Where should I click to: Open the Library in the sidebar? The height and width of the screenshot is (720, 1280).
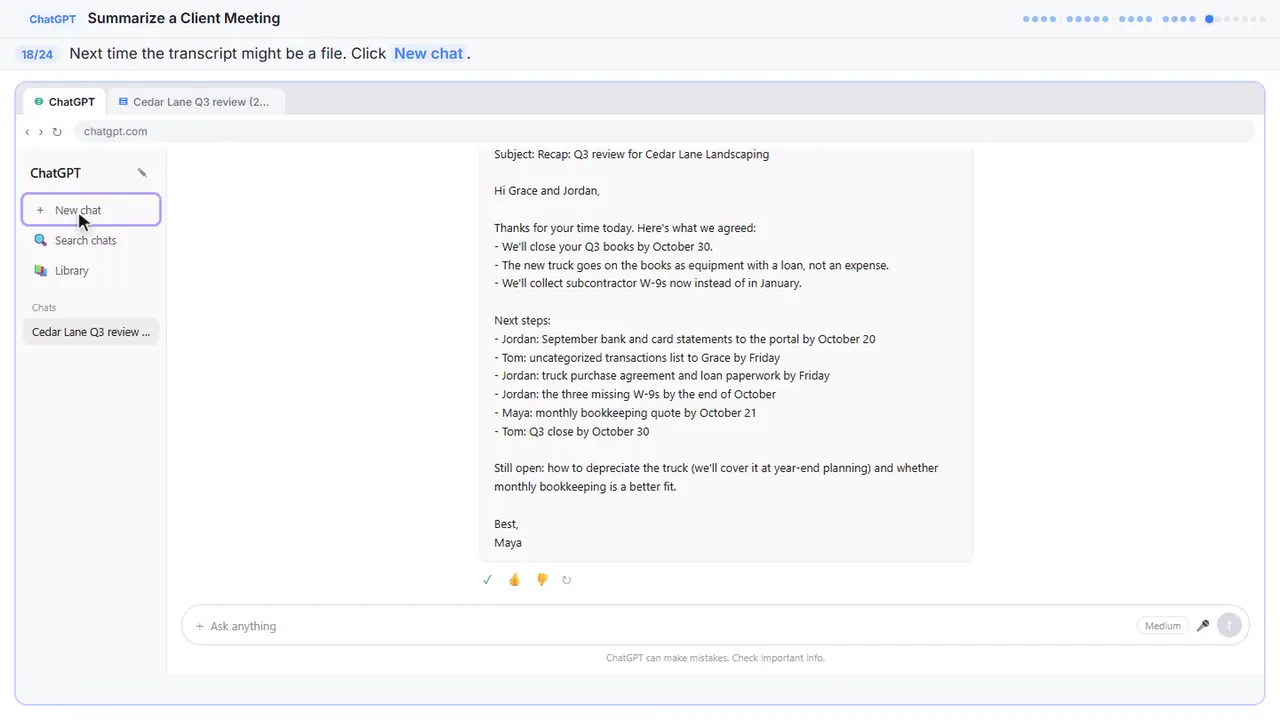91,271
